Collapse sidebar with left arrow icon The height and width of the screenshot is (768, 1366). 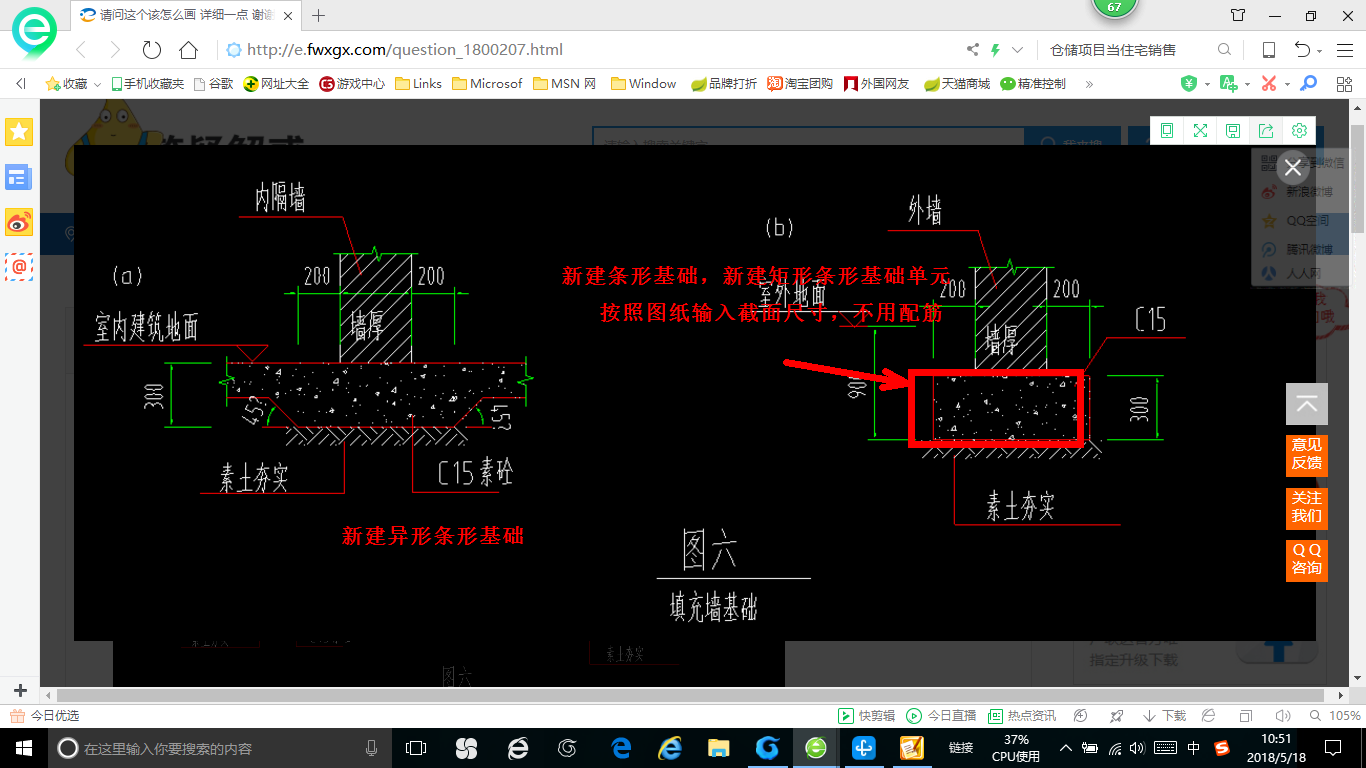pos(20,84)
